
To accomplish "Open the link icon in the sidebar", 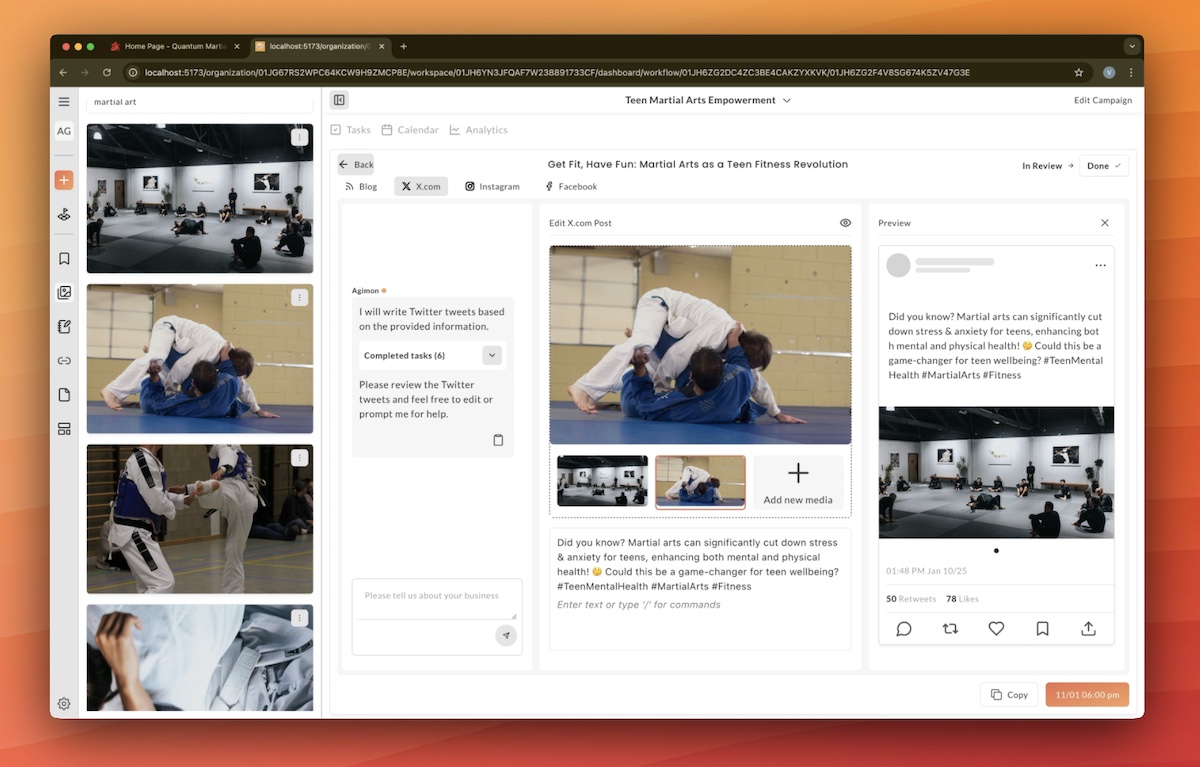I will [x=64, y=361].
